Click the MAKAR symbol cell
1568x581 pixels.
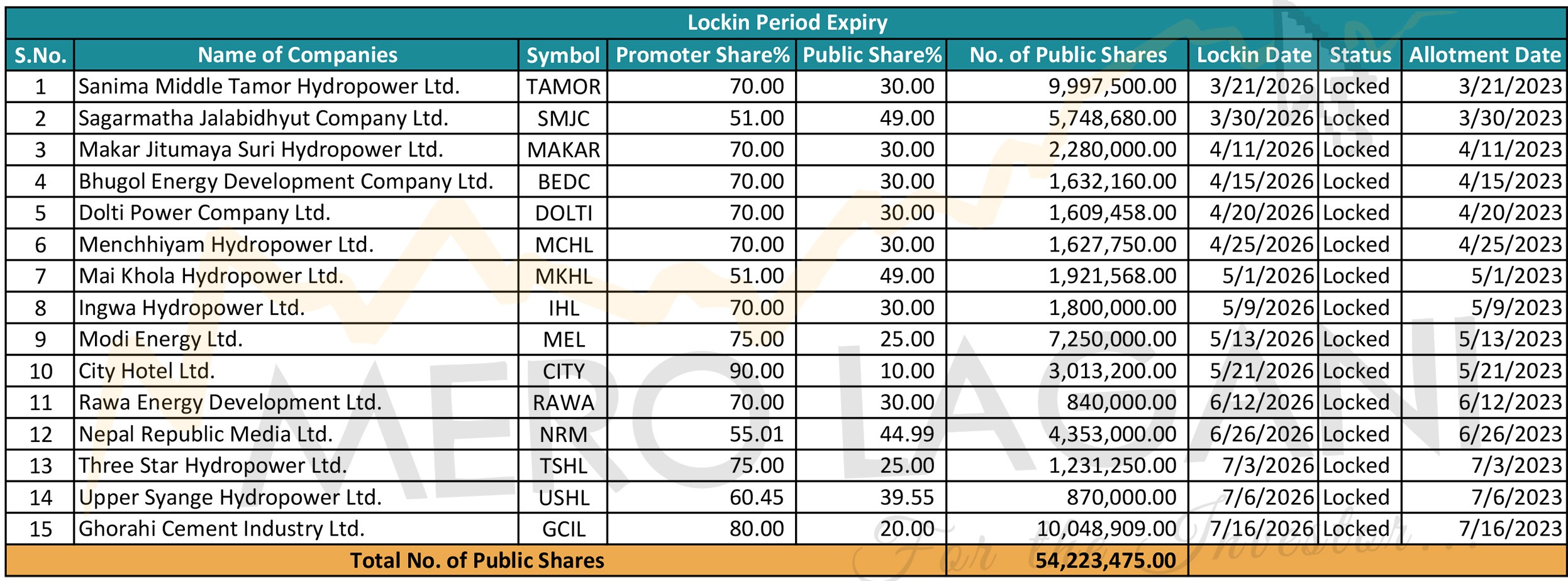[x=563, y=150]
